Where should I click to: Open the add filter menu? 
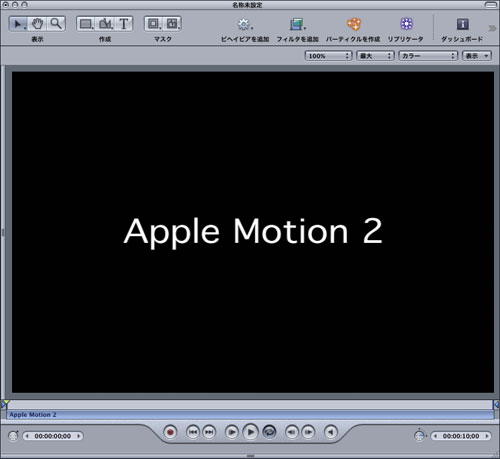(297, 24)
